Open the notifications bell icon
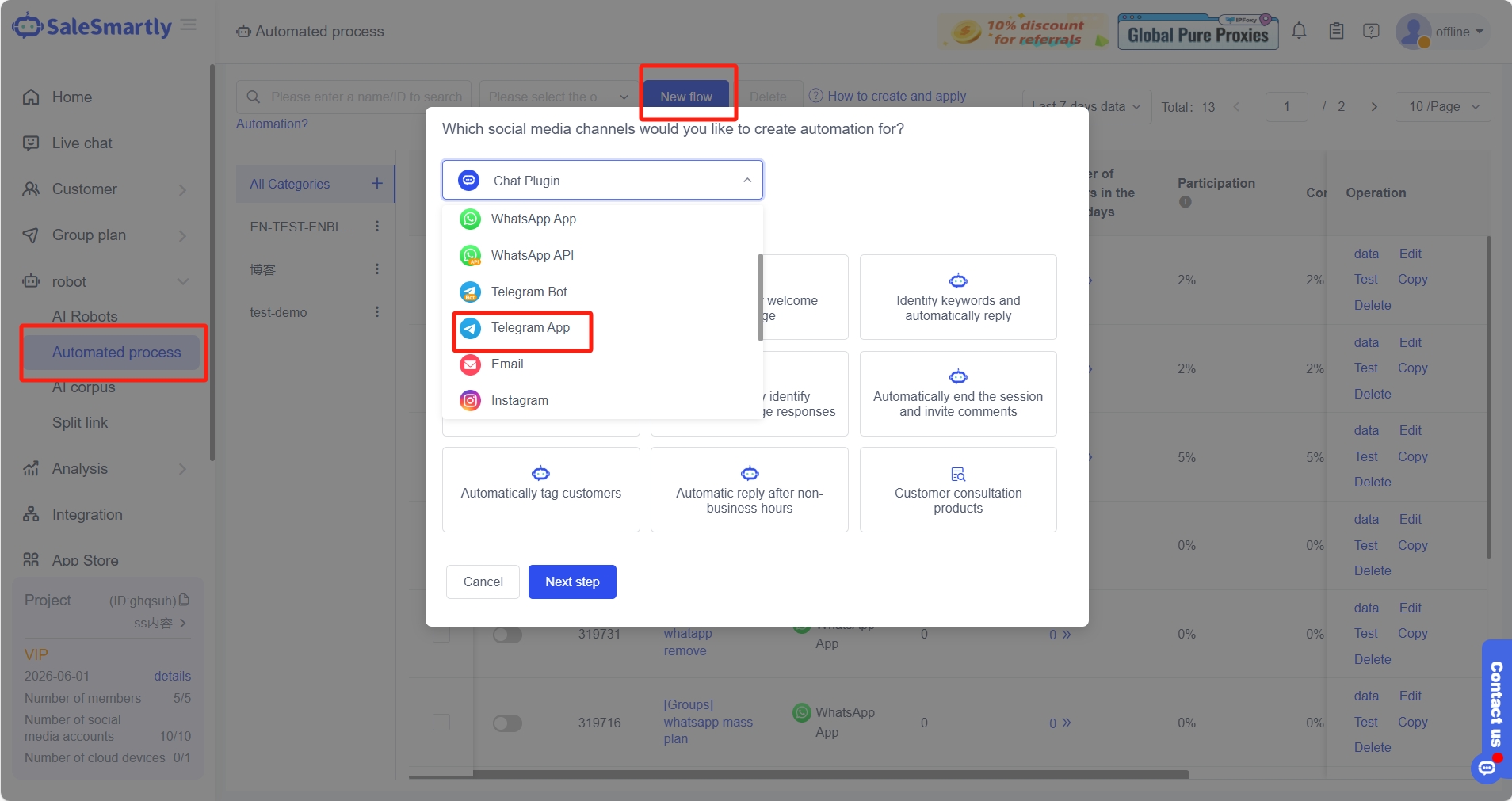The height and width of the screenshot is (801, 1512). pyautogui.click(x=1298, y=31)
